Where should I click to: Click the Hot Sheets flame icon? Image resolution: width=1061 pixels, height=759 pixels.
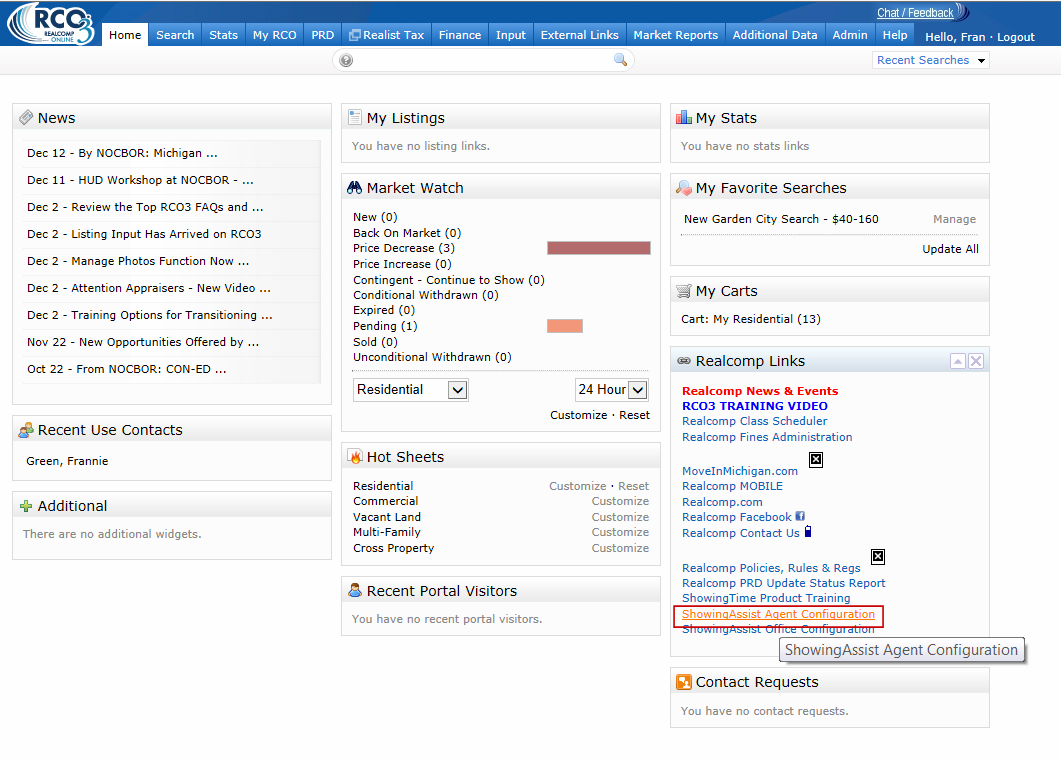point(355,457)
